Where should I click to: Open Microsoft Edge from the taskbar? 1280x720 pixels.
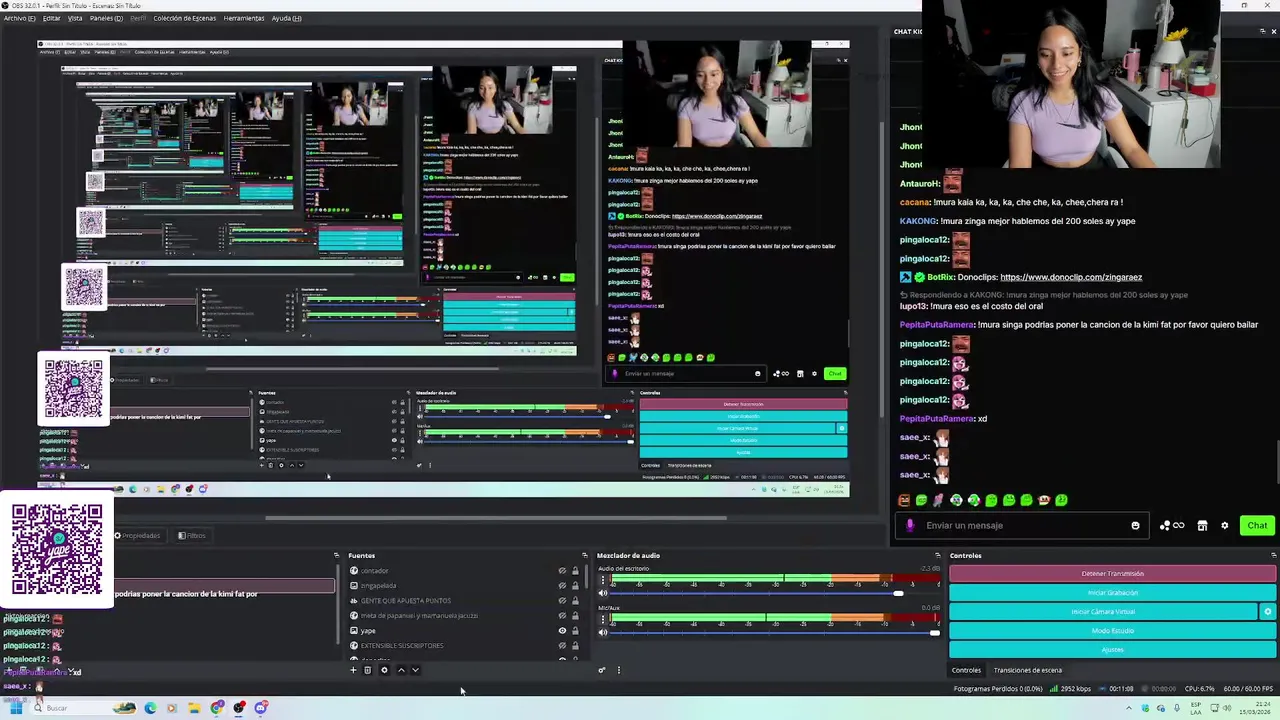click(x=150, y=708)
